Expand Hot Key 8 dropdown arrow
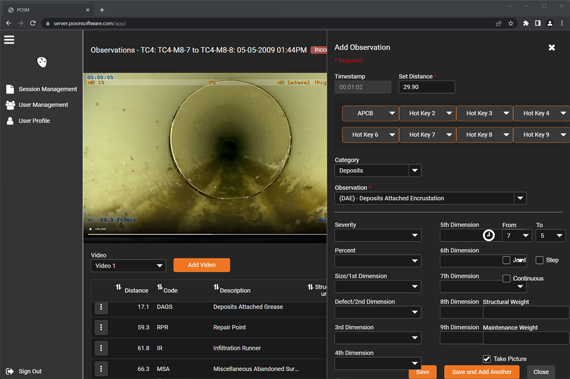The height and width of the screenshot is (379, 570). tap(506, 135)
